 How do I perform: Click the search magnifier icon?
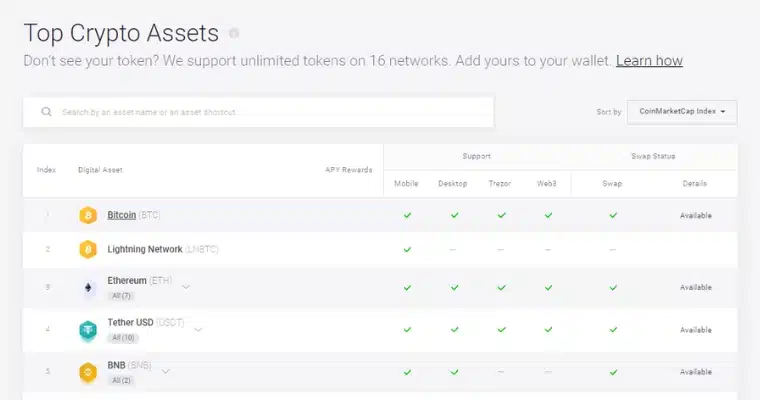pos(47,112)
